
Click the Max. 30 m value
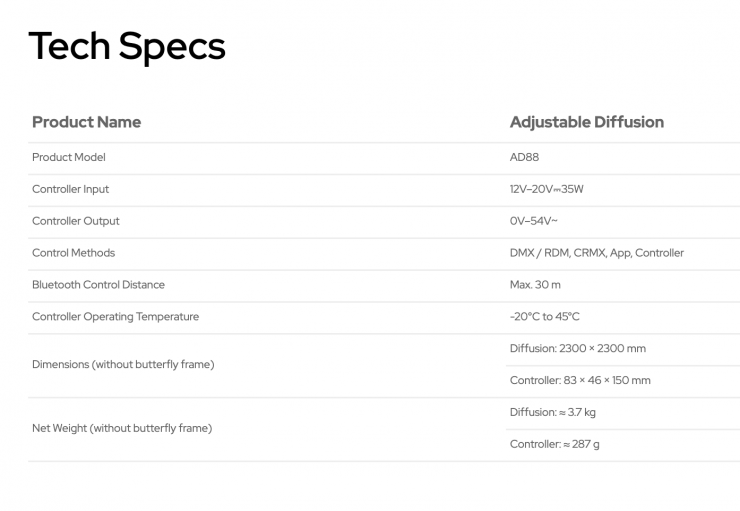point(535,285)
